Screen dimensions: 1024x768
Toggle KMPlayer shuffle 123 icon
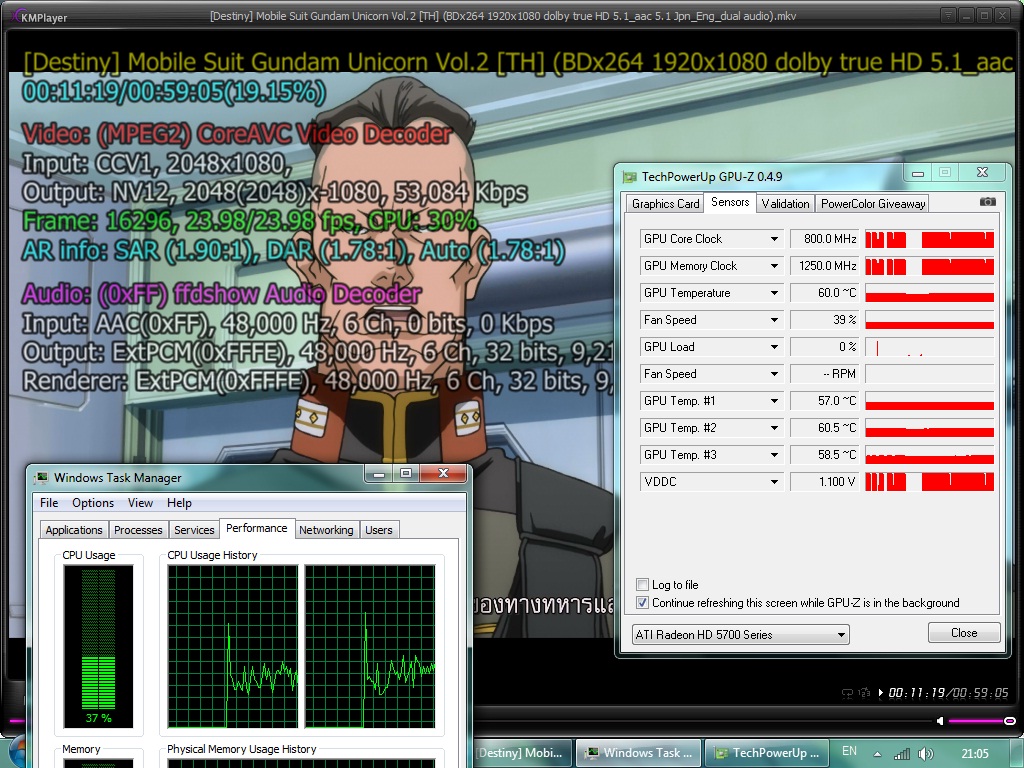(865, 693)
